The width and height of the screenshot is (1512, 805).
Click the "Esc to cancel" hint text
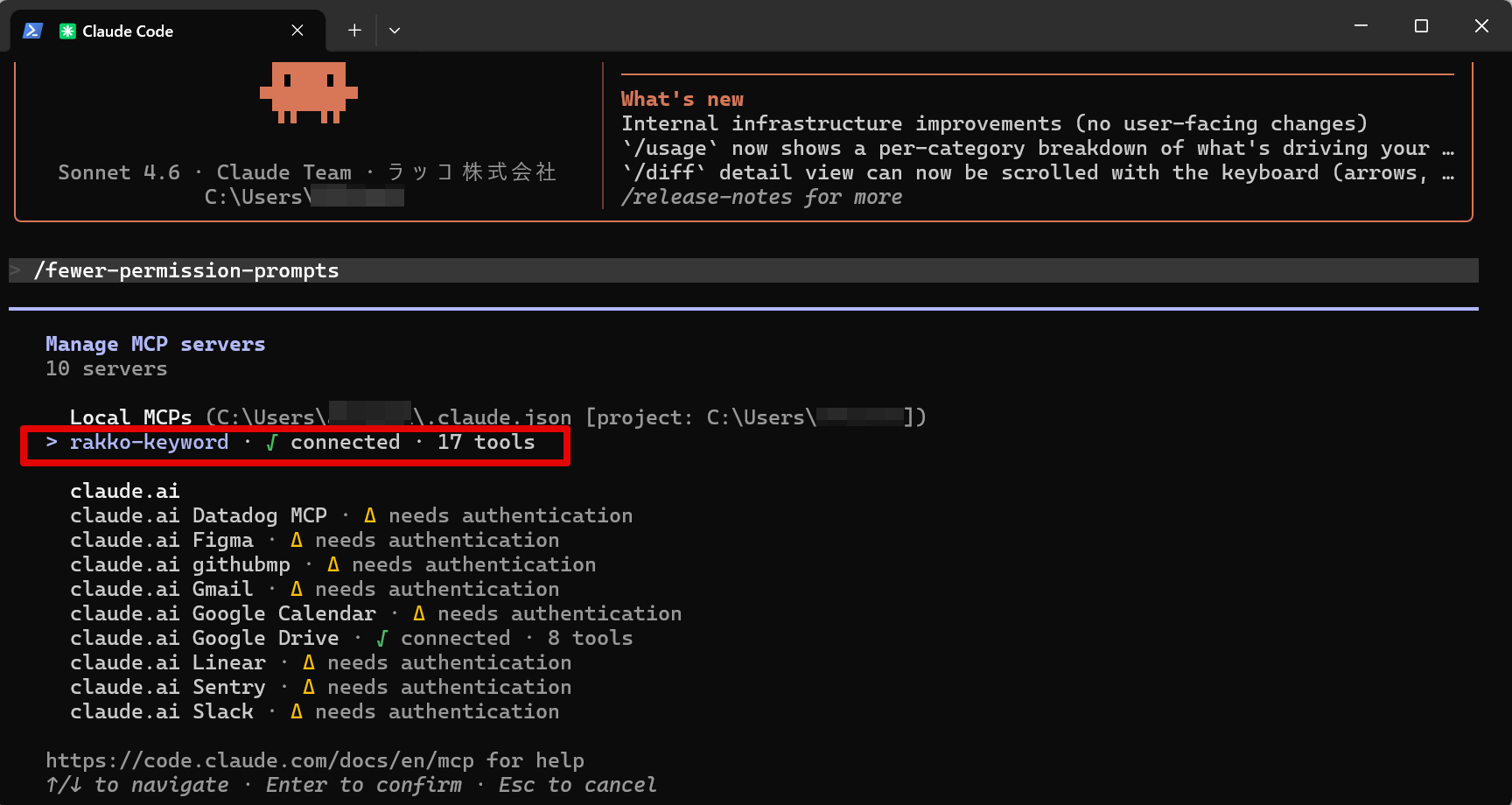[577, 785]
